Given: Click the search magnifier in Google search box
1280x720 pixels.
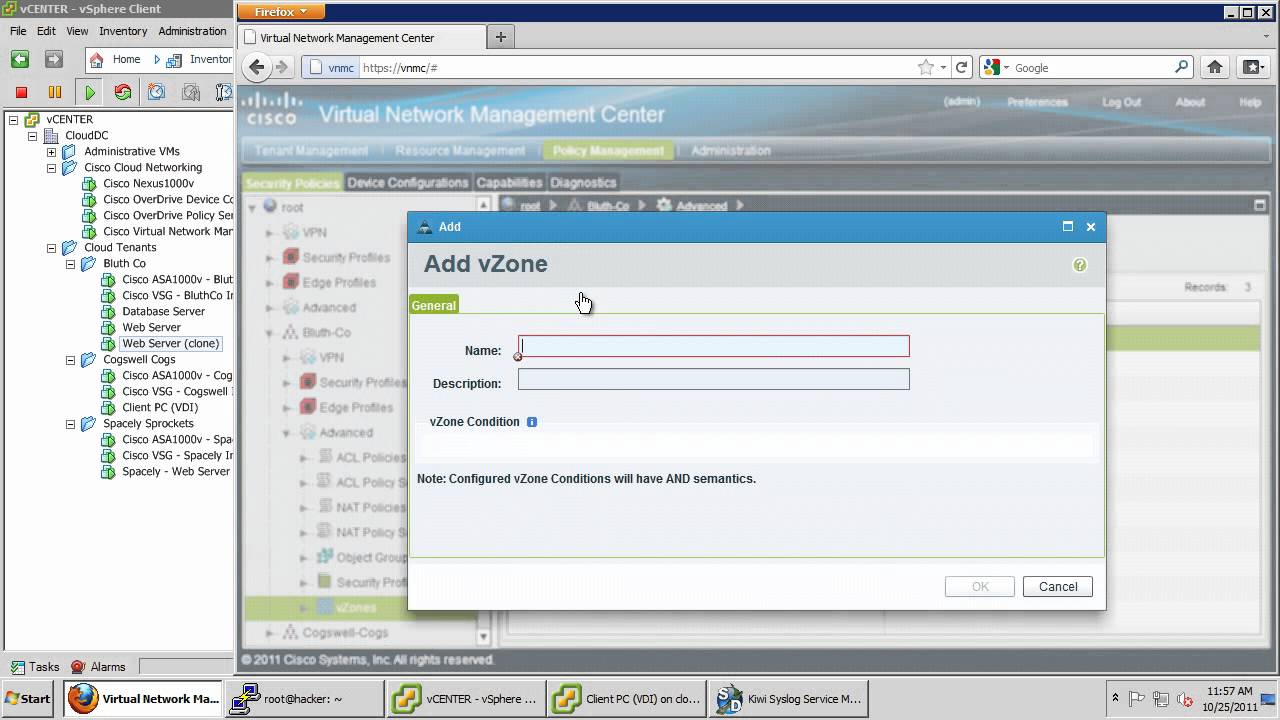Looking at the screenshot, I should pos(1182,67).
